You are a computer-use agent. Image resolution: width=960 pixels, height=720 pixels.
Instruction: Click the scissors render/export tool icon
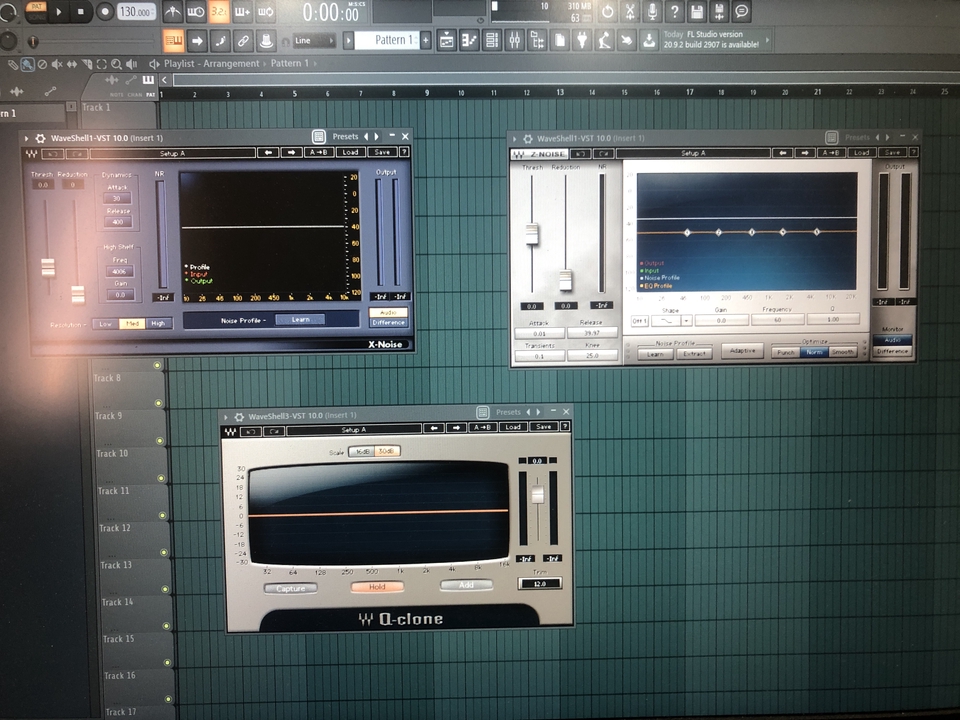tap(629, 11)
